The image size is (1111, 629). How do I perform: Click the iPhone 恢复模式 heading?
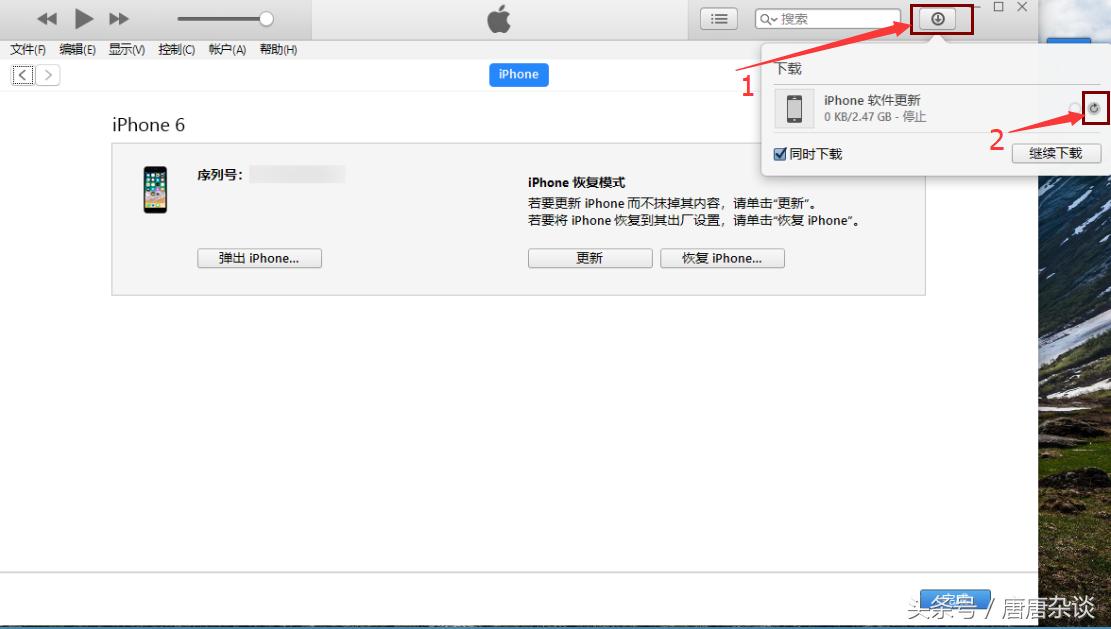click(x=577, y=183)
